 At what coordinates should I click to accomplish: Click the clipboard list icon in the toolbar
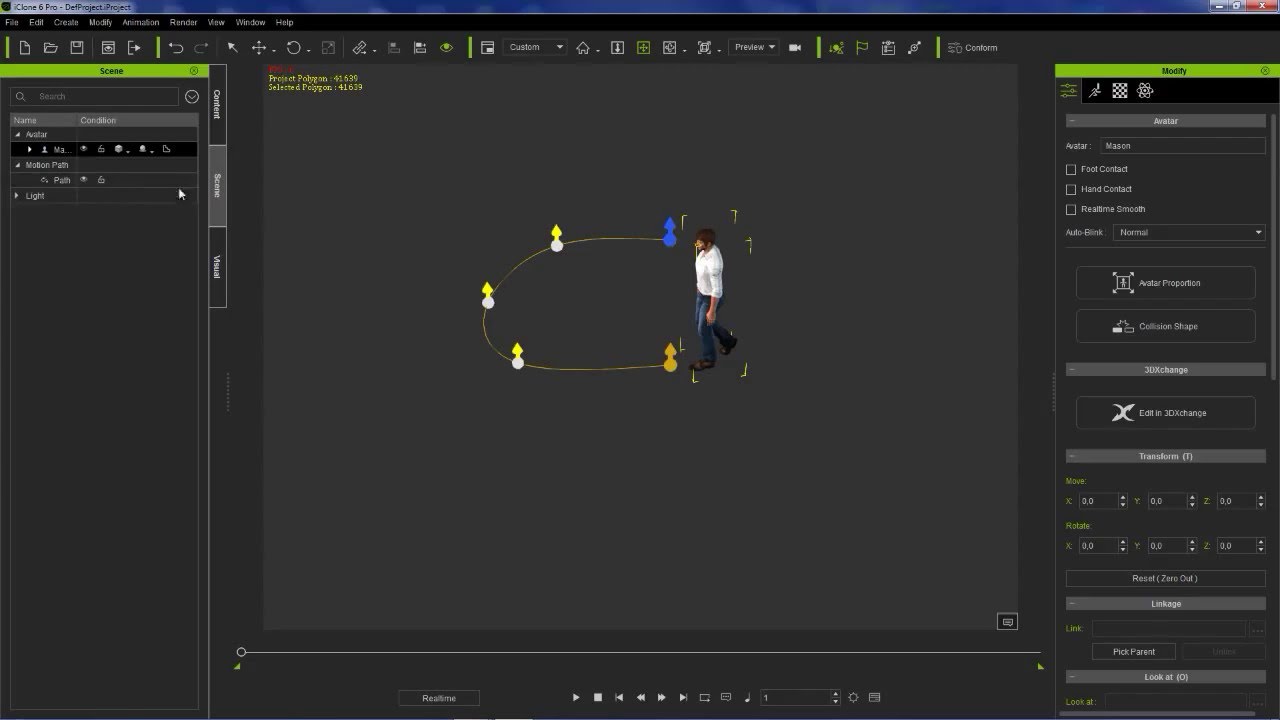(888, 47)
